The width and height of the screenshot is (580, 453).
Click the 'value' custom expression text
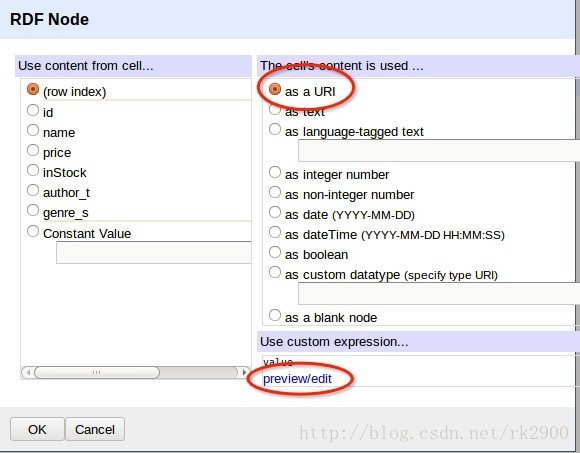coord(278,362)
